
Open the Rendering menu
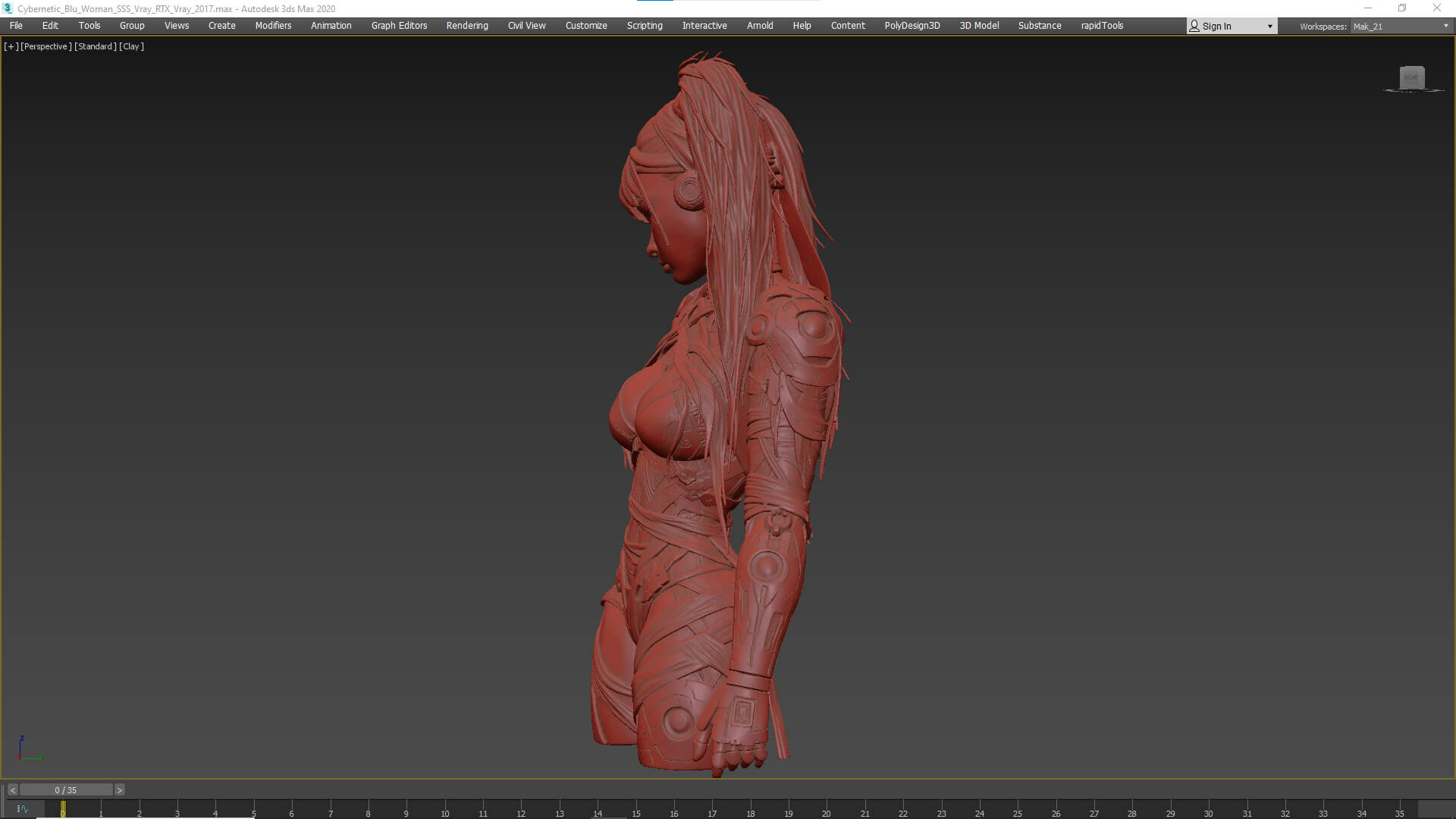pos(467,26)
